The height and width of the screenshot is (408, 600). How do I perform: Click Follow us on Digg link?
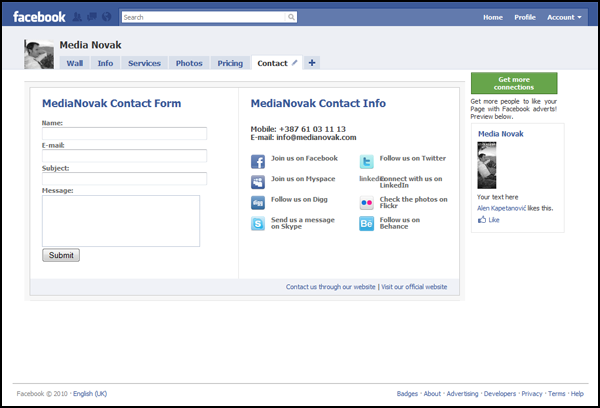pos(299,199)
